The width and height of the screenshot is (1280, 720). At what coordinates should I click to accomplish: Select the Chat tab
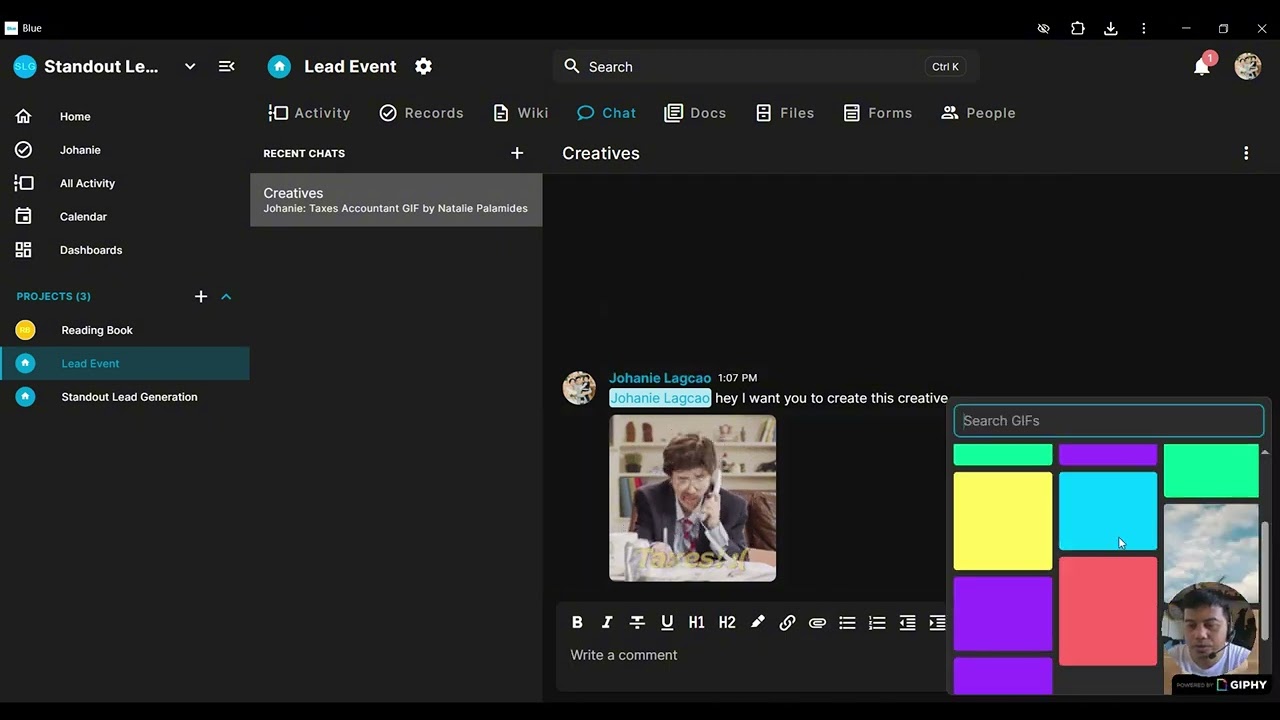607,113
